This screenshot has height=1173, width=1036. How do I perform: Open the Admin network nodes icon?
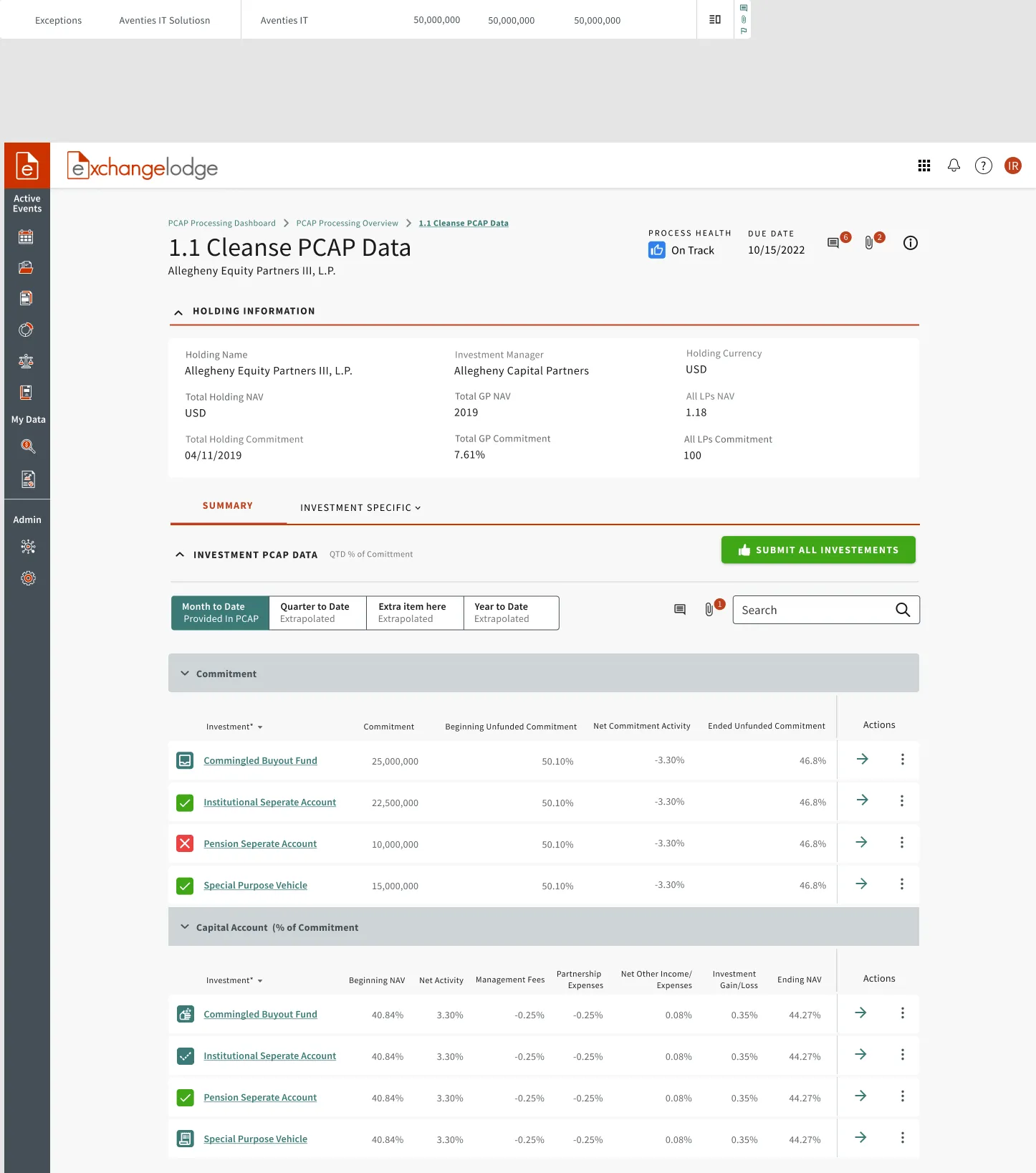point(28,547)
